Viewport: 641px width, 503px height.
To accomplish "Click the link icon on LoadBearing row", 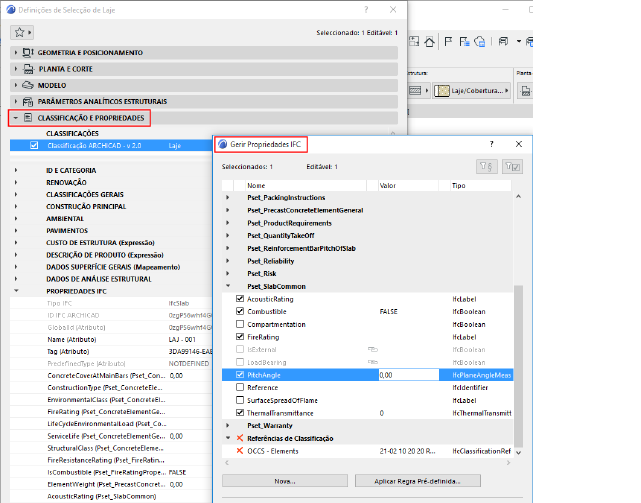I will pos(372,362).
